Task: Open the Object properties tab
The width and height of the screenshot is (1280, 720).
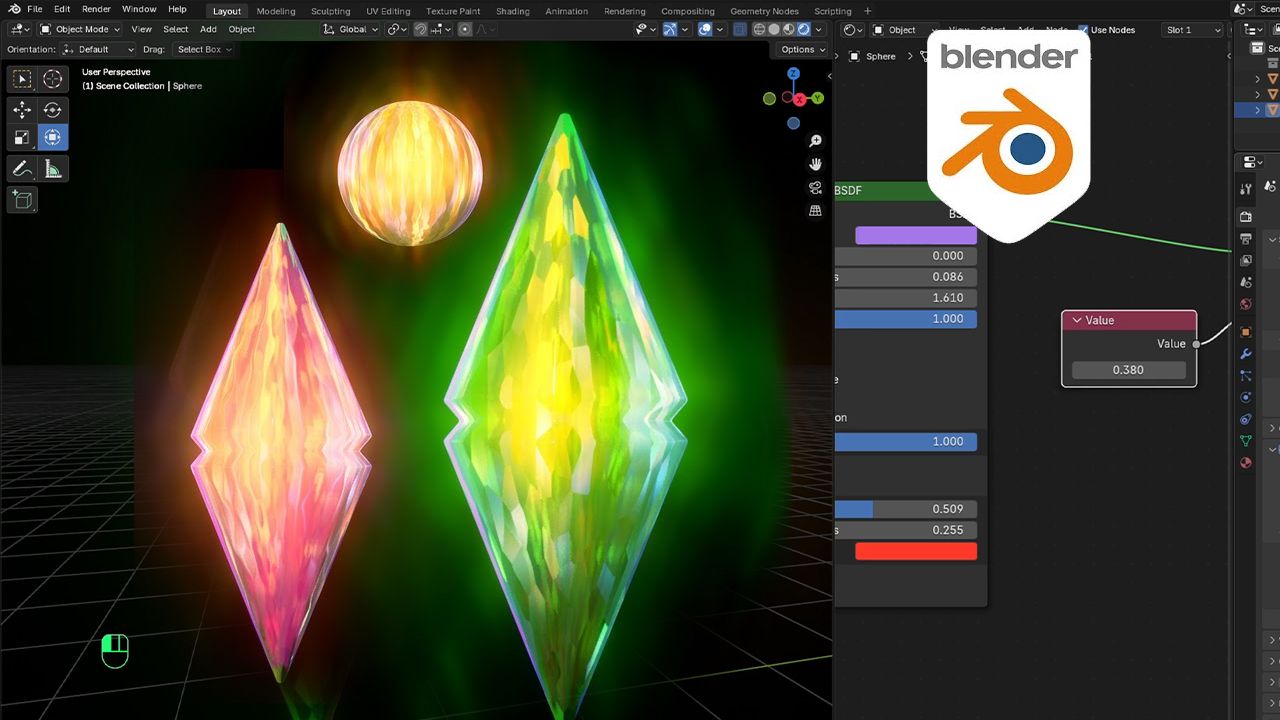Action: pos(1246,331)
